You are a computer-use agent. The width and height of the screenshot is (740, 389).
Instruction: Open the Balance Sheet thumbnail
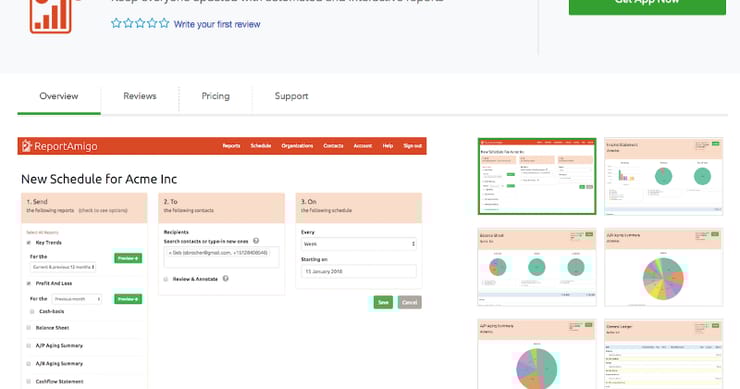pyautogui.click(x=537, y=267)
